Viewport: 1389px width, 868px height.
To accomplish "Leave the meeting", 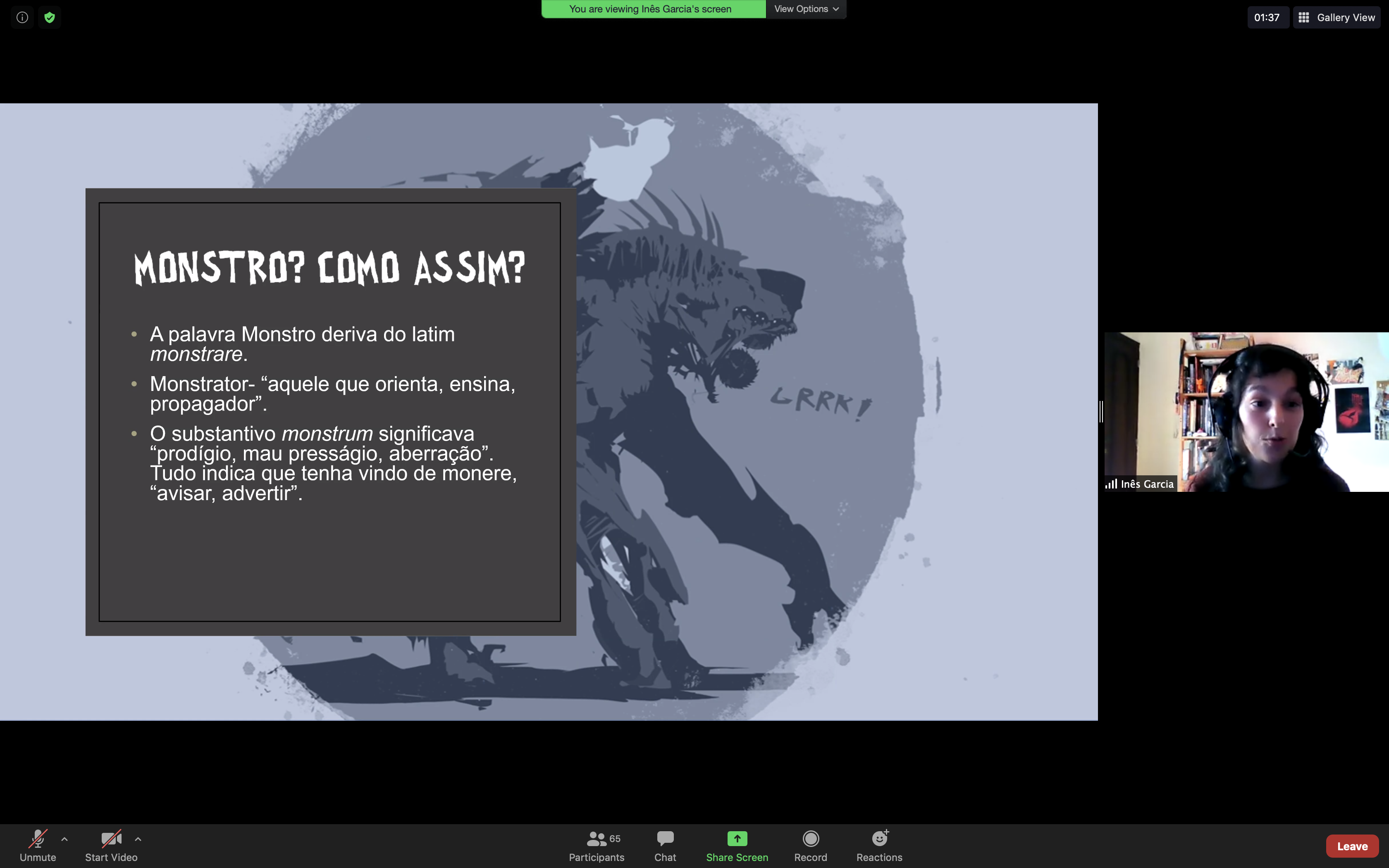I will pos(1352,846).
